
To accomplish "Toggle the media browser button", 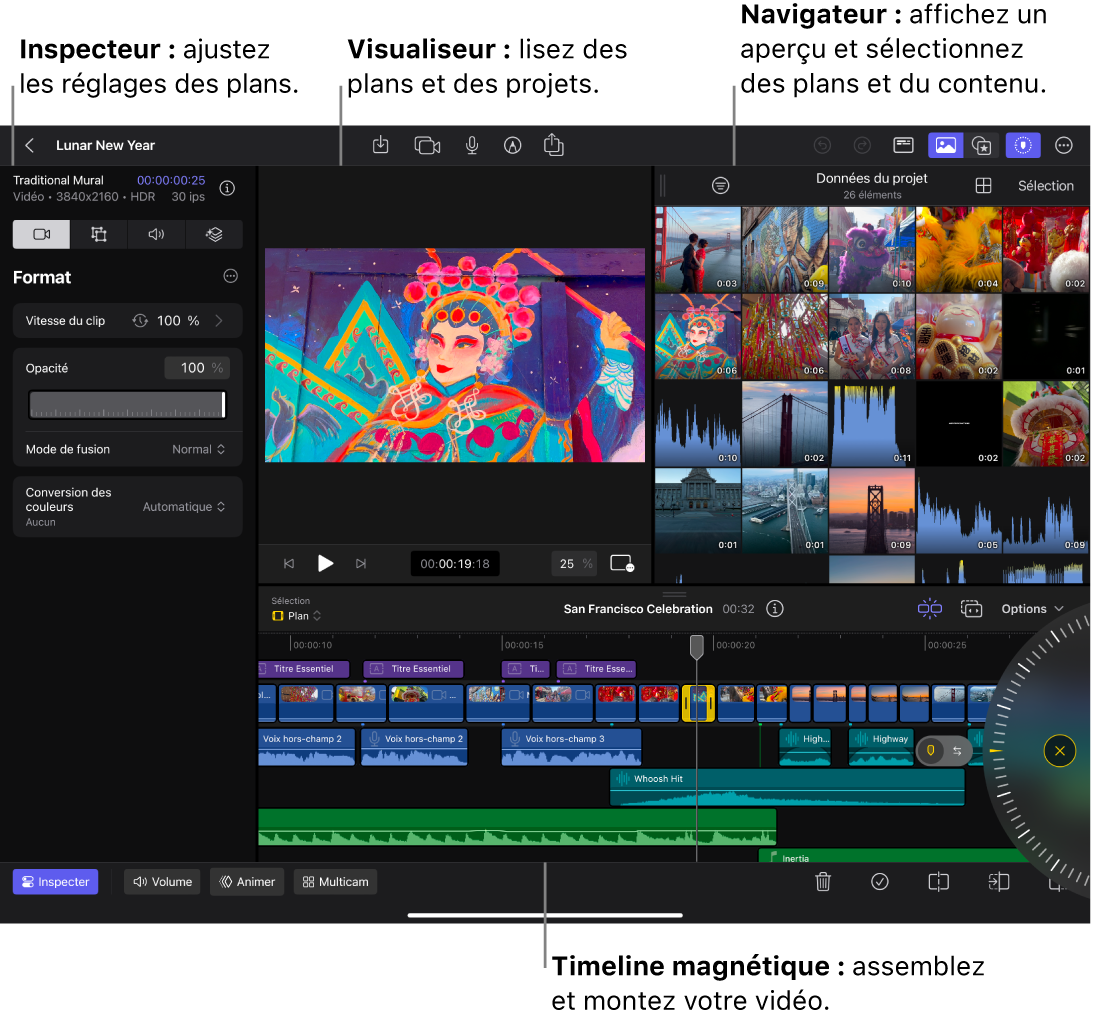I will pos(945,146).
